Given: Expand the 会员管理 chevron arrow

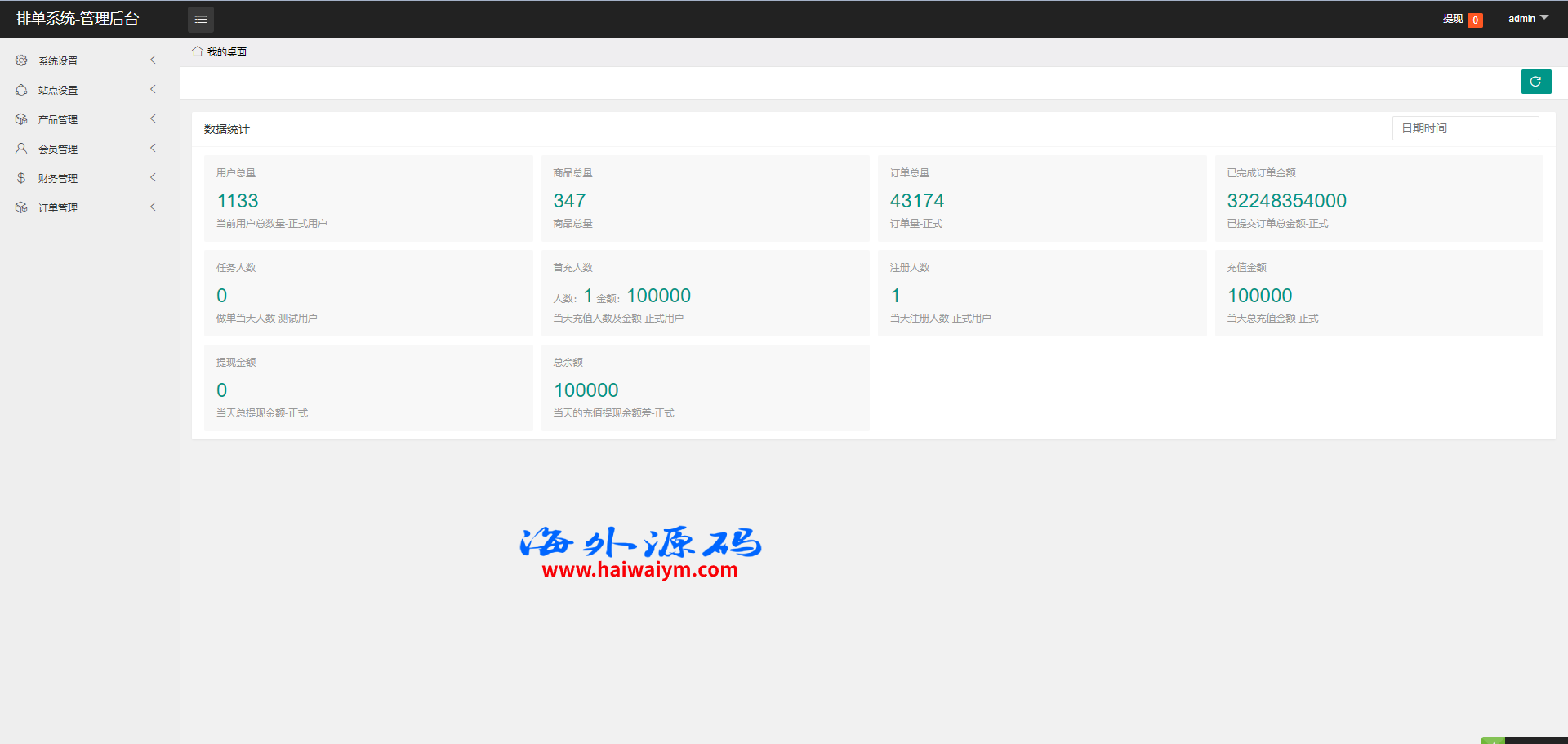Looking at the screenshot, I should tap(153, 149).
